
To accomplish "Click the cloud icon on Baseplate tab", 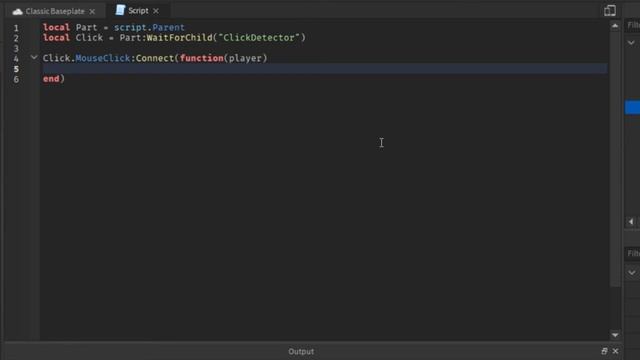I will (18, 11).
